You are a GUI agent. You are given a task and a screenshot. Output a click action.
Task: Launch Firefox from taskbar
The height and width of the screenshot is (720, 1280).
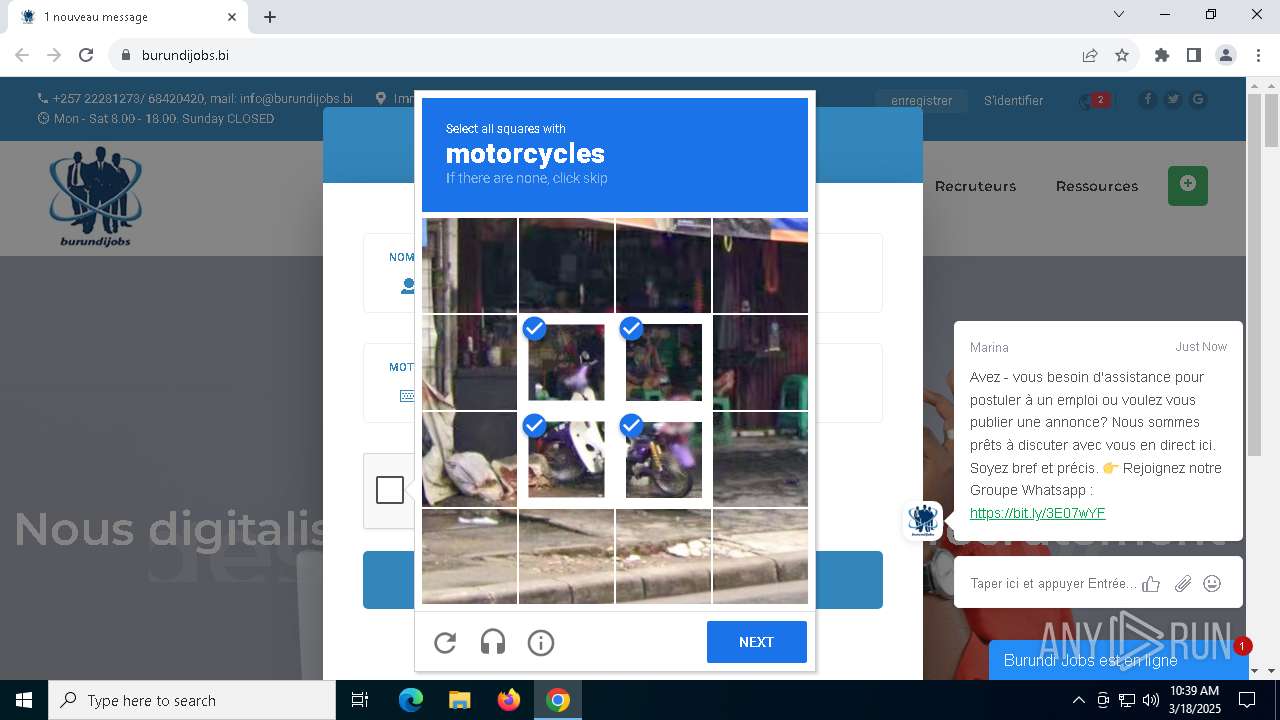509,700
